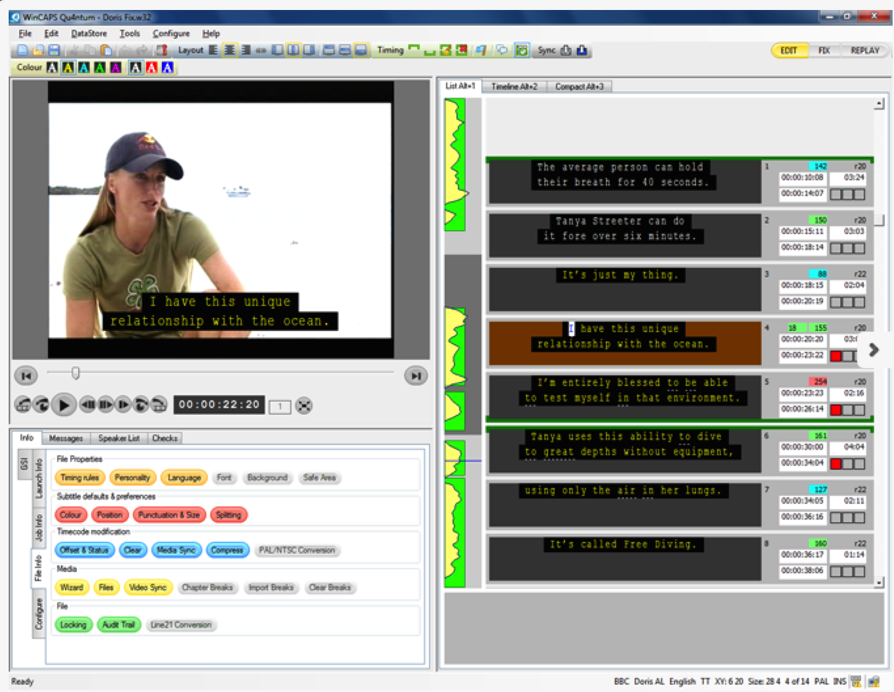This screenshot has width=894, height=692.
Task: Switch to REPLAY mode
Action: click(x=863, y=50)
